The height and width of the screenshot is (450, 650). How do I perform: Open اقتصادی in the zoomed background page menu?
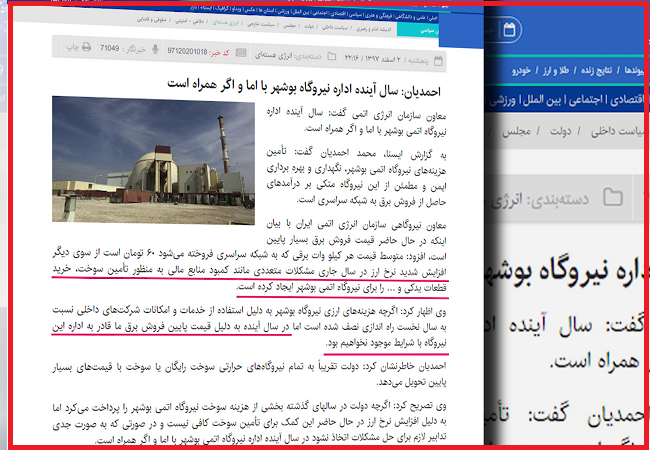click(x=625, y=99)
